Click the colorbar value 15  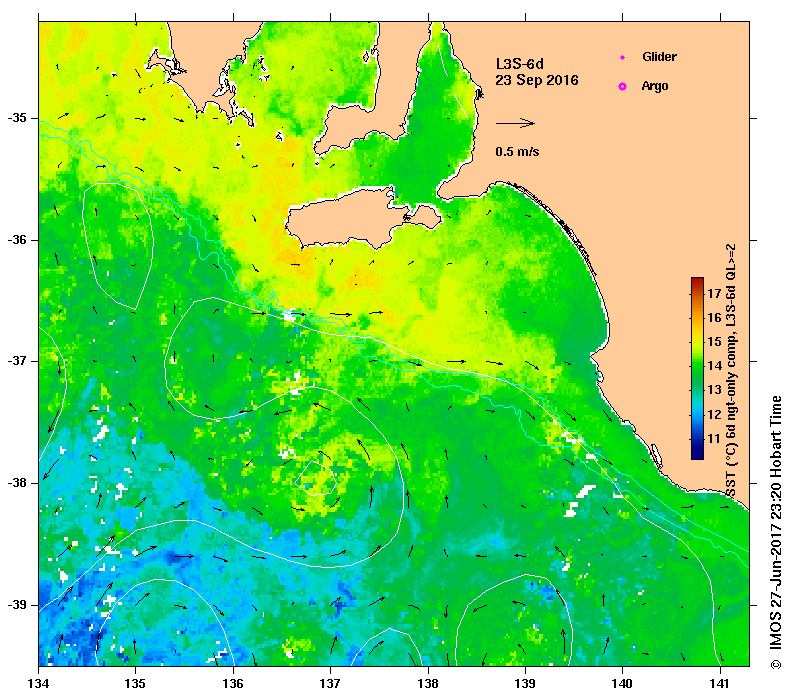(x=714, y=341)
